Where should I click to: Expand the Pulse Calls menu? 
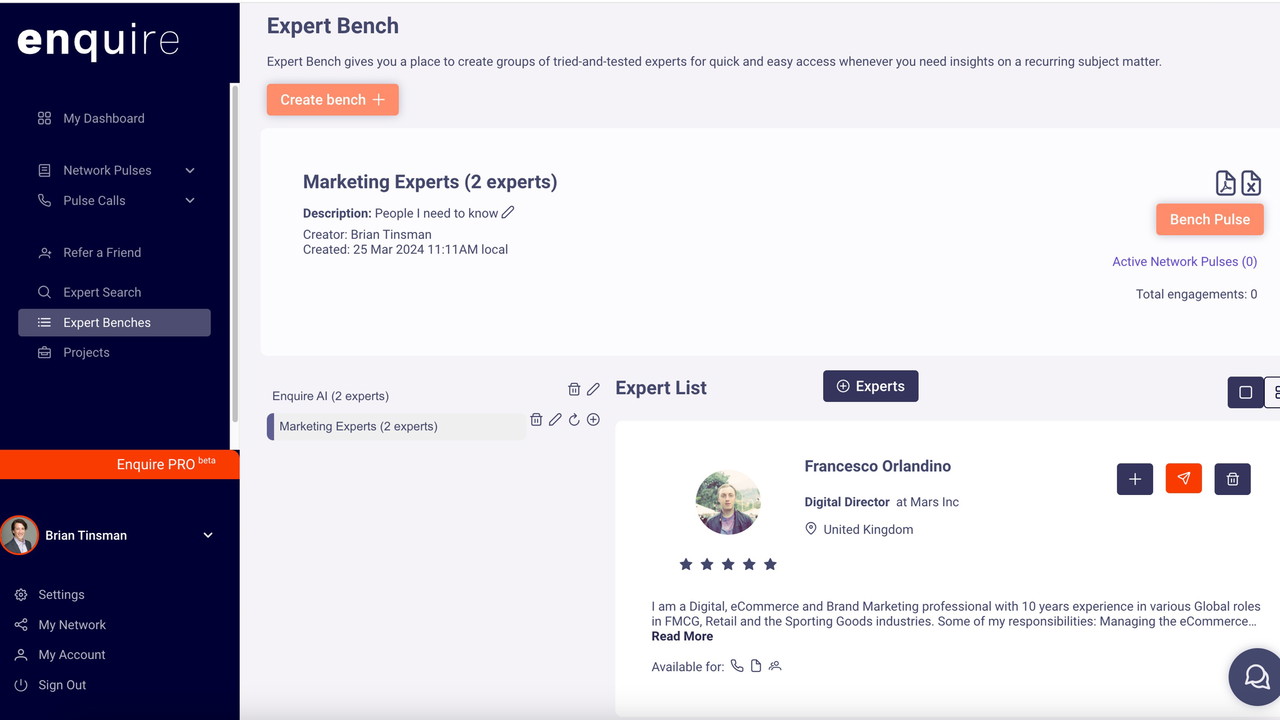point(190,200)
